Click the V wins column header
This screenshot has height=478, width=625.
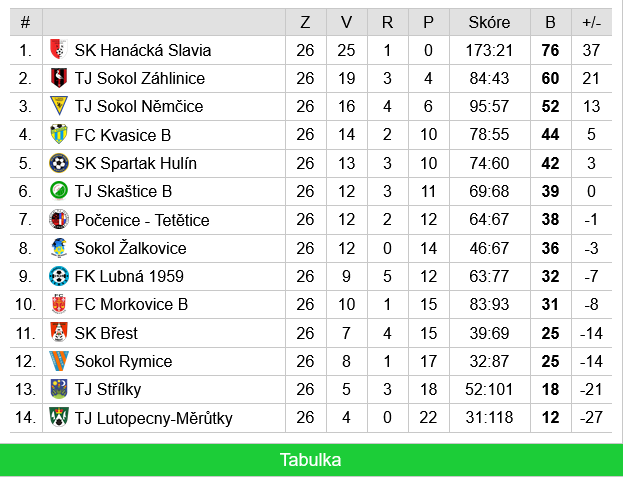pyautogui.click(x=346, y=22)
